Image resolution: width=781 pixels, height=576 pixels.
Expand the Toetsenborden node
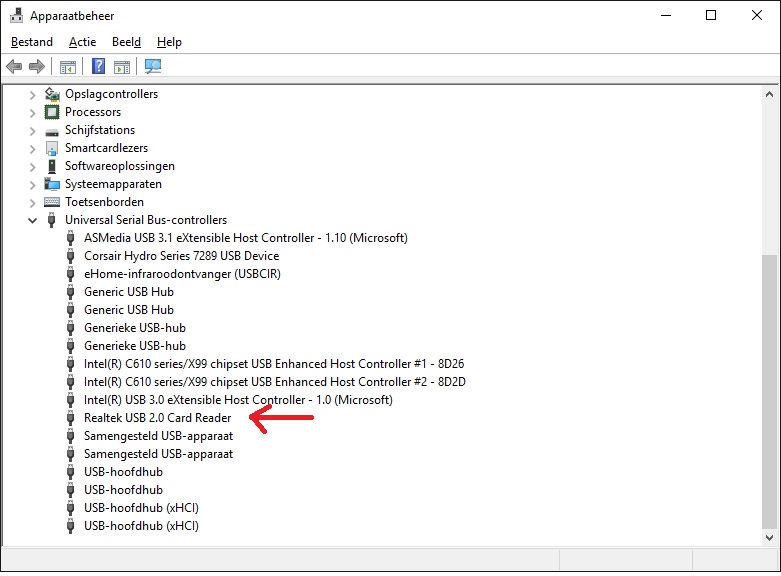[32, 203]
